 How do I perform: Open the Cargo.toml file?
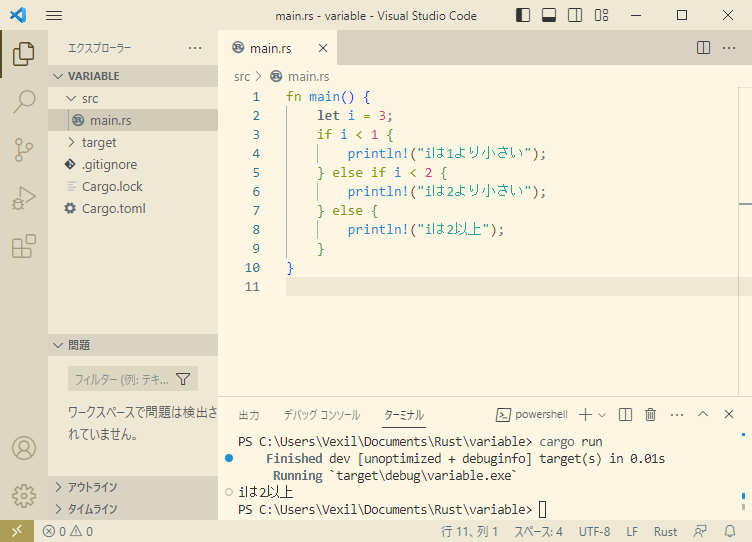tap(133, 209)
